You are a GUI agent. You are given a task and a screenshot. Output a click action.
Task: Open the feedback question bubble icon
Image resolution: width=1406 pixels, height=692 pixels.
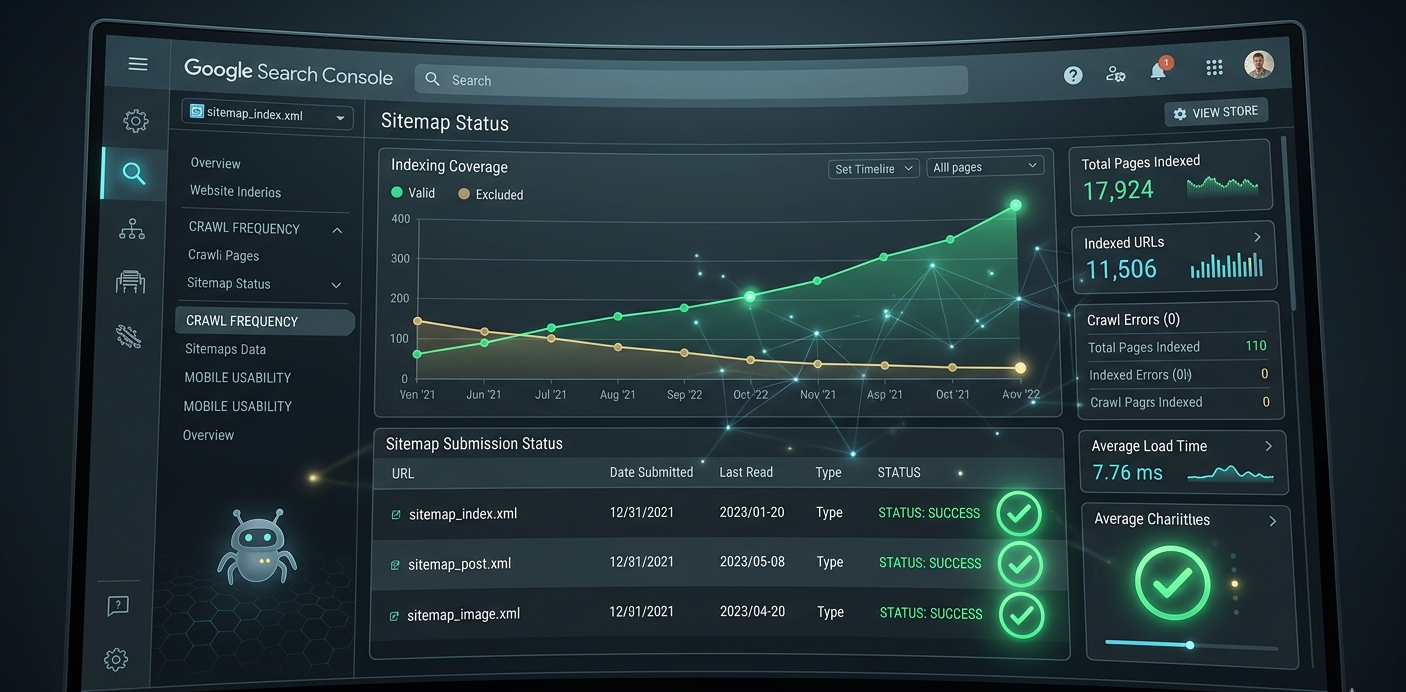[117, 605]
